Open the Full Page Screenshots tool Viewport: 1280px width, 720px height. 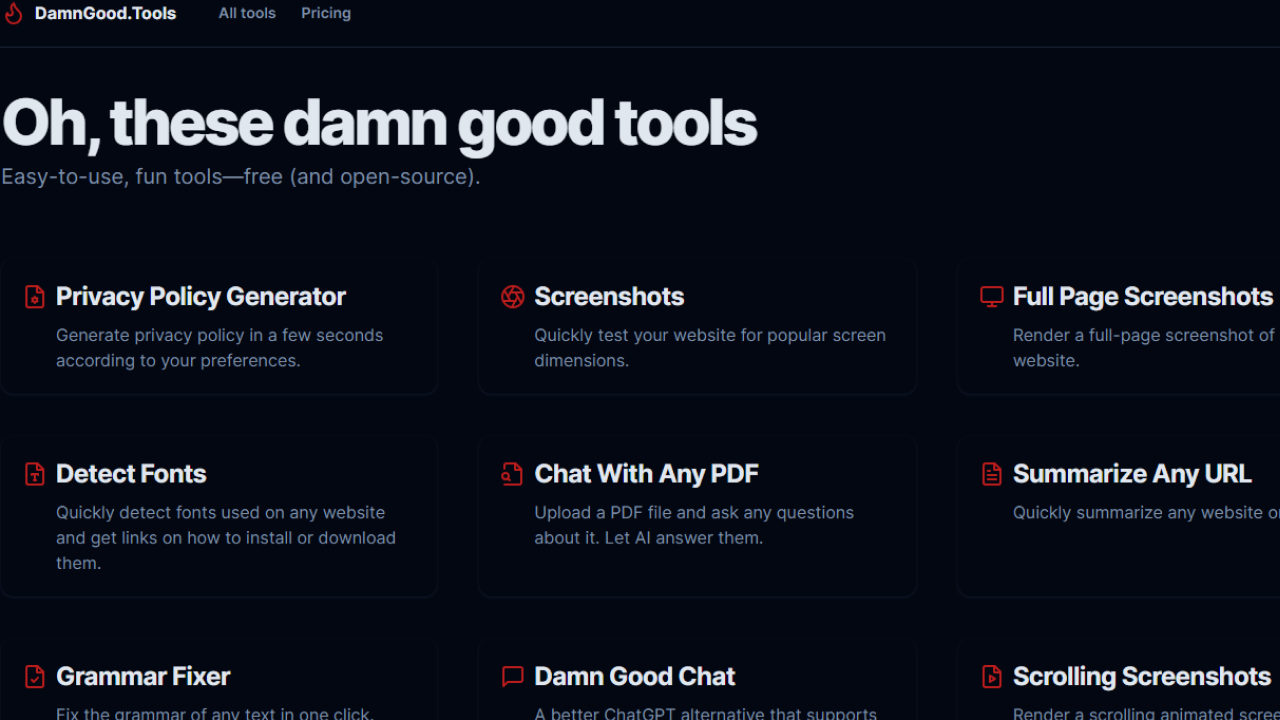[x=1143, y=297]
